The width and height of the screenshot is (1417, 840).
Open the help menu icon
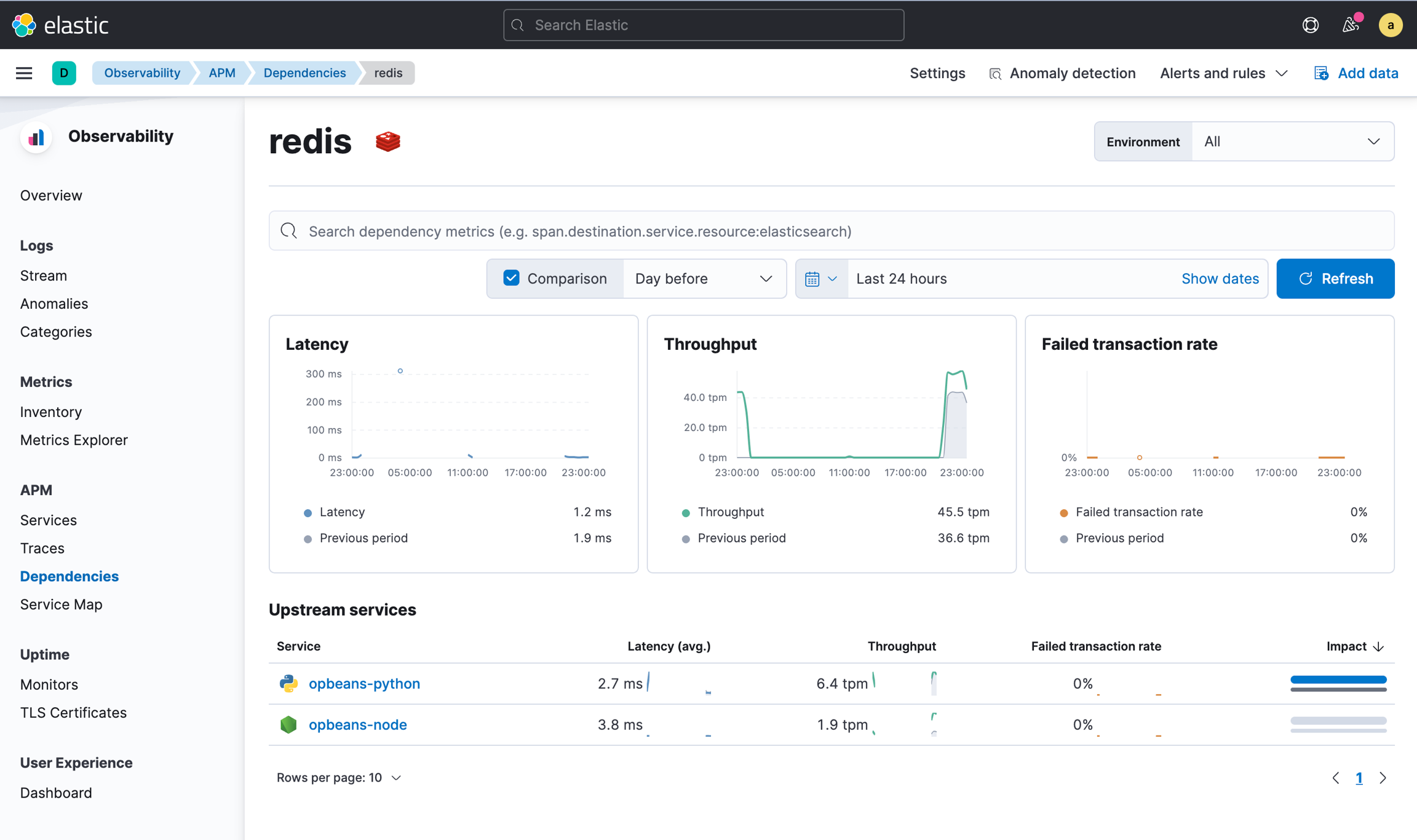point(1310,25)
